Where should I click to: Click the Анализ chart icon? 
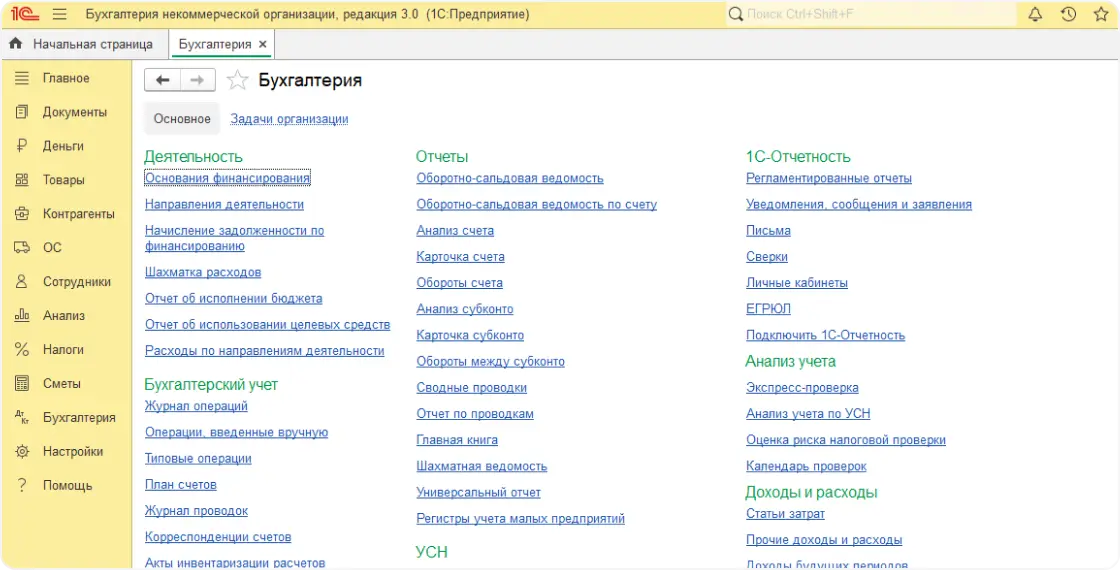22,315
